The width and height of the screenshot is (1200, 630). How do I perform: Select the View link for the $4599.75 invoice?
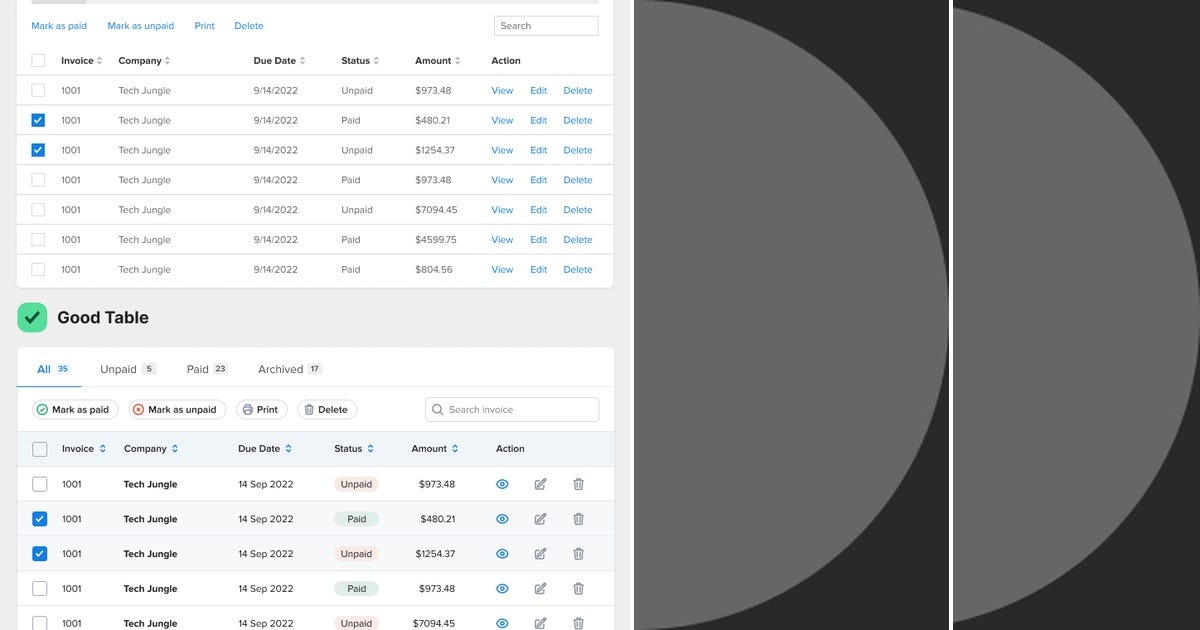coord(502,239)
